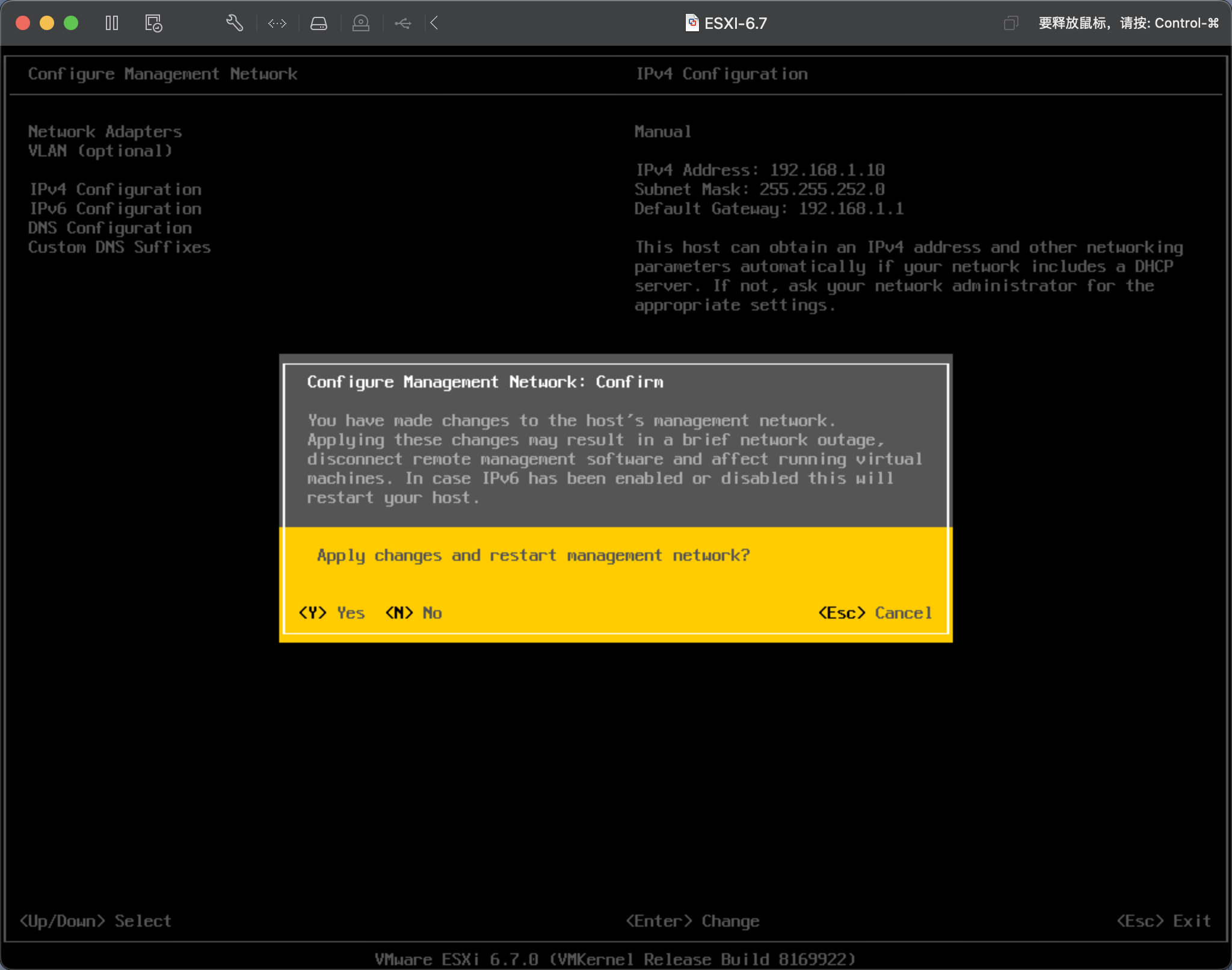1232x970 pixels.
Task: Select VLAN (optional) menu entry
Action: click(x=100, y=151)
